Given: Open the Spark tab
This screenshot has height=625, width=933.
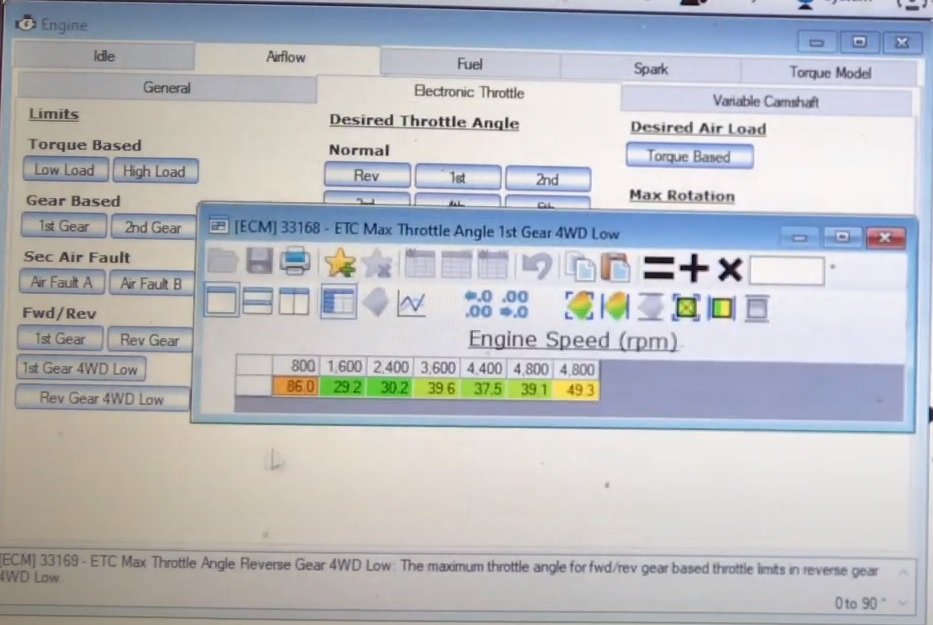Looking at the screenshot, I should [650, 69].
